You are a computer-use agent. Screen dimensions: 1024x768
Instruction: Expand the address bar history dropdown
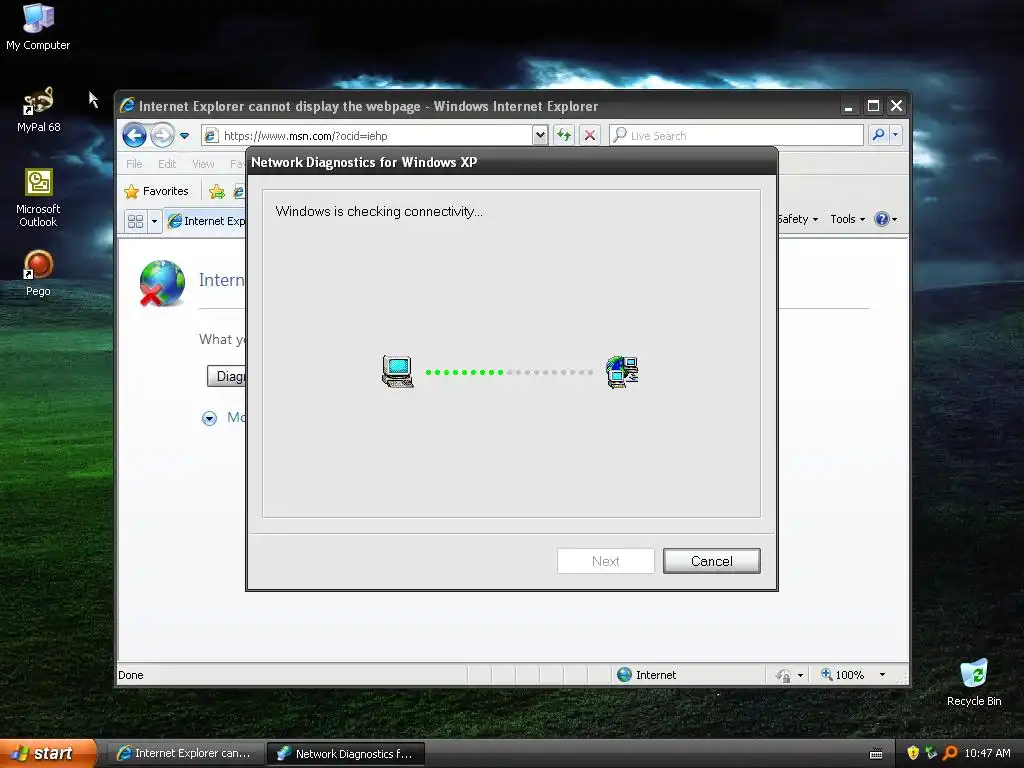pyautogui.click(x=540, y=136)
